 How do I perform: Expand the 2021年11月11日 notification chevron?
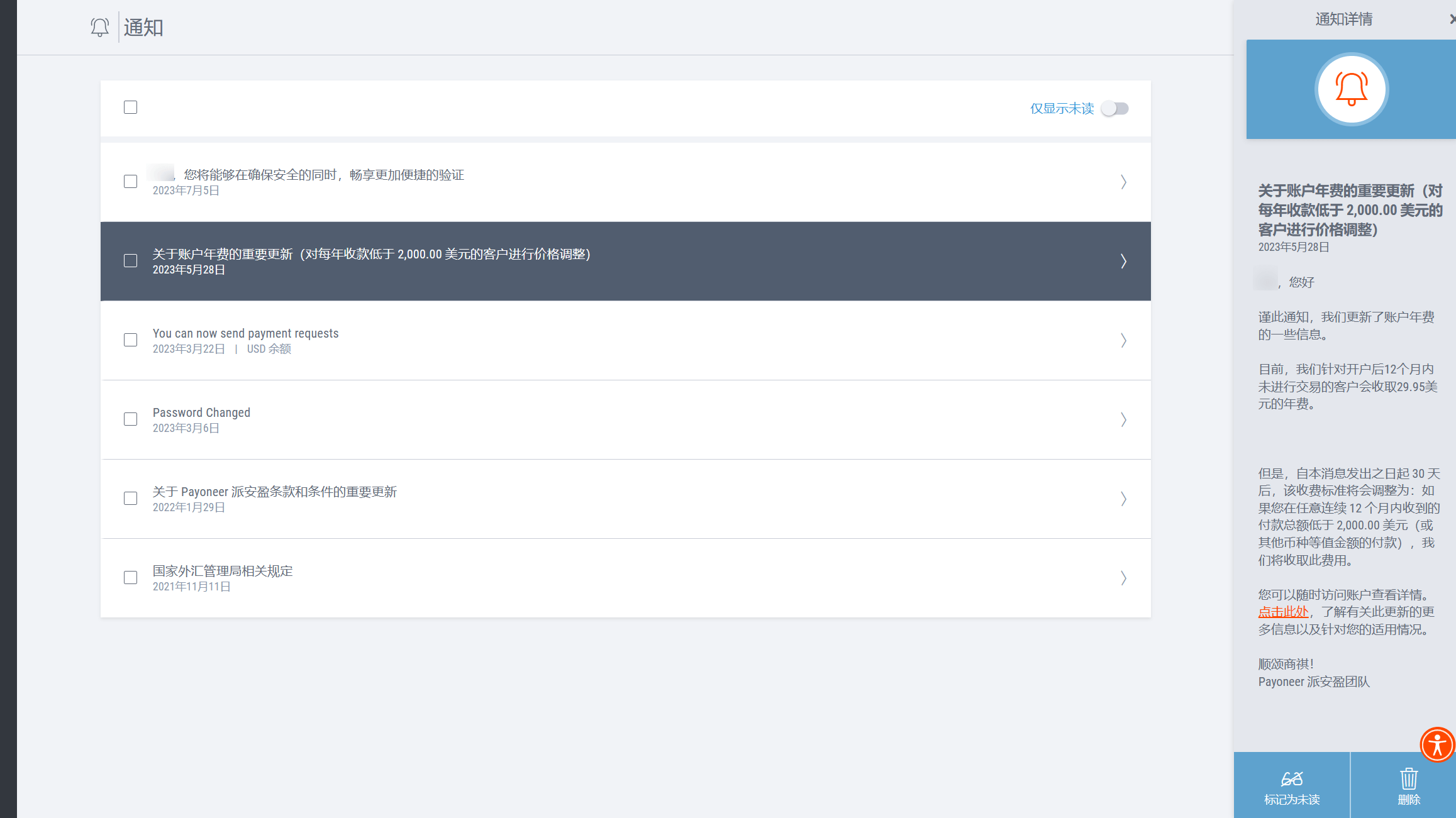pyautogui.click(x=1123, y=578)
